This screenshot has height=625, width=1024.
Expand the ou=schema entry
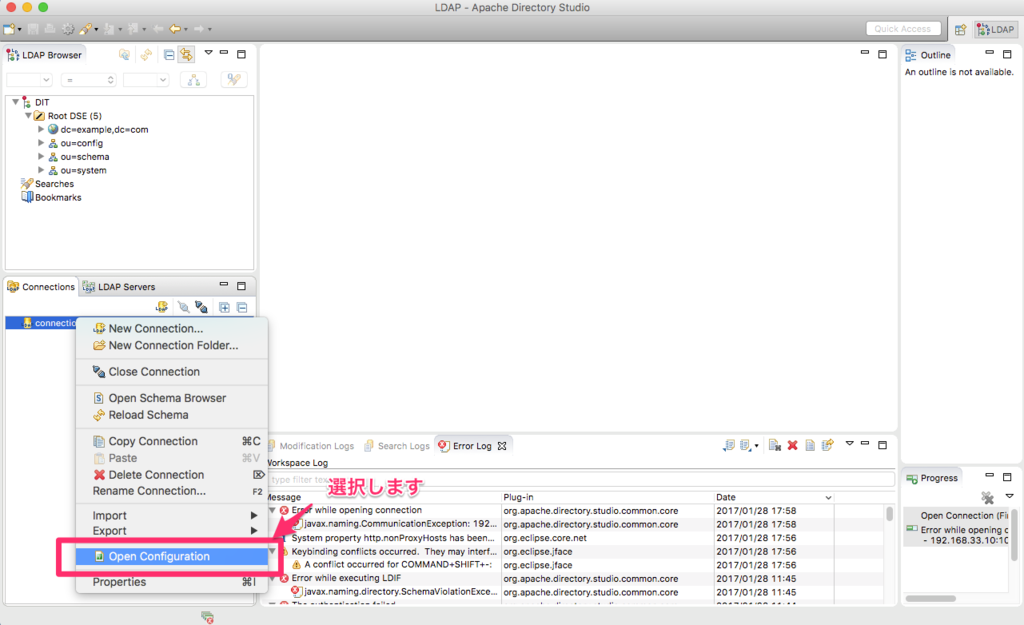(x=41, y=157)
